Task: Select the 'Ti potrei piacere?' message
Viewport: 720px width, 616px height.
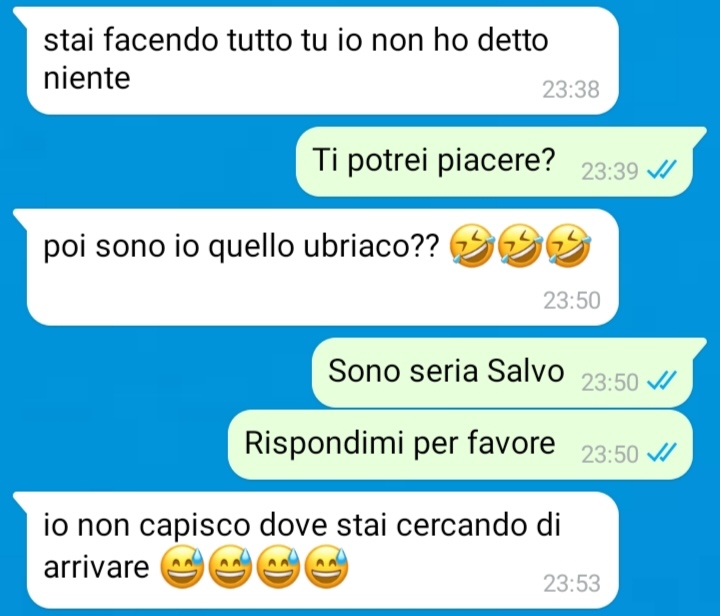Action: pyautogui.click(x=494, y=162)
